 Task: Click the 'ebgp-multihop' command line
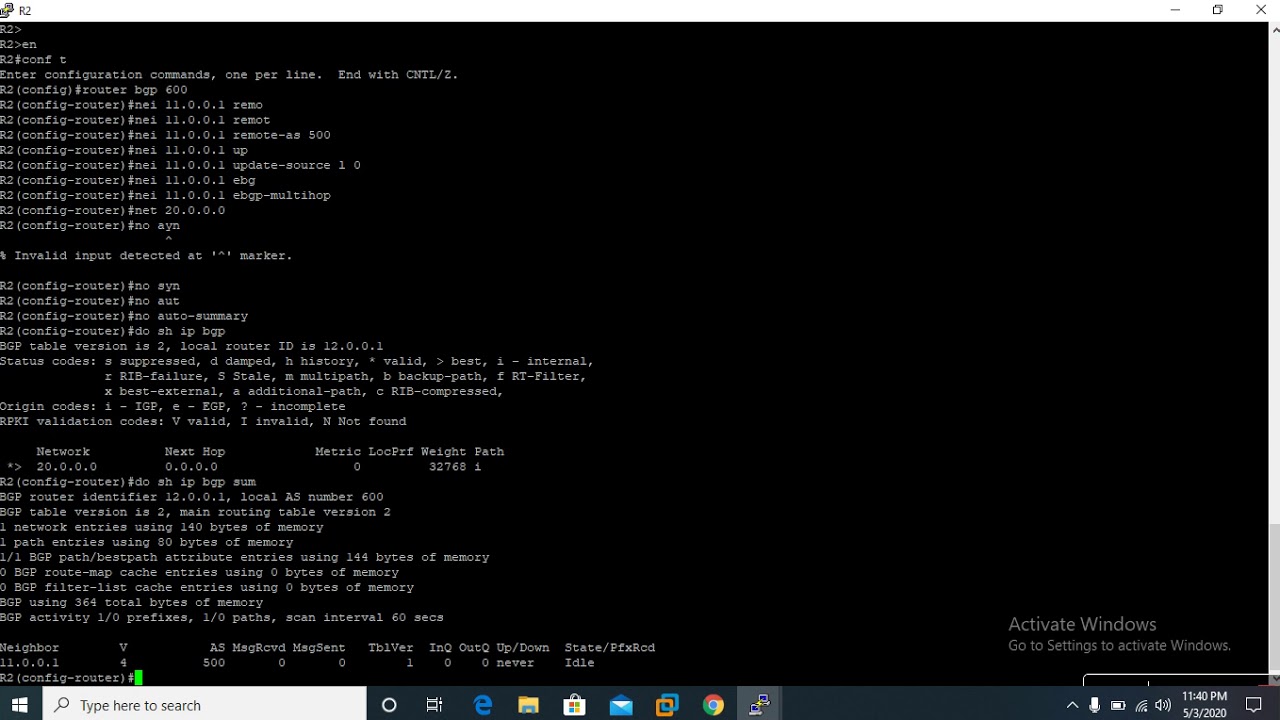tap(165, 195)
